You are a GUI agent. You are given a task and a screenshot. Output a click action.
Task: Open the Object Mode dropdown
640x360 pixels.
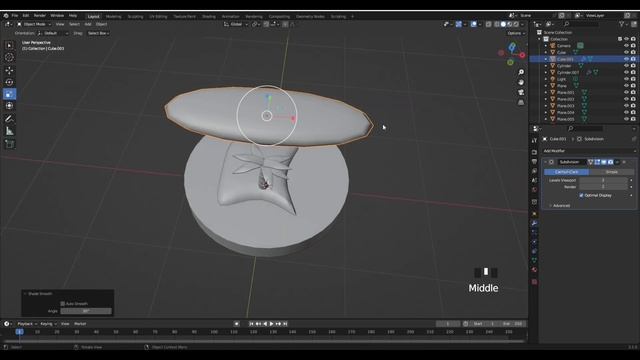pyautogui.click(x=34, y=24)
